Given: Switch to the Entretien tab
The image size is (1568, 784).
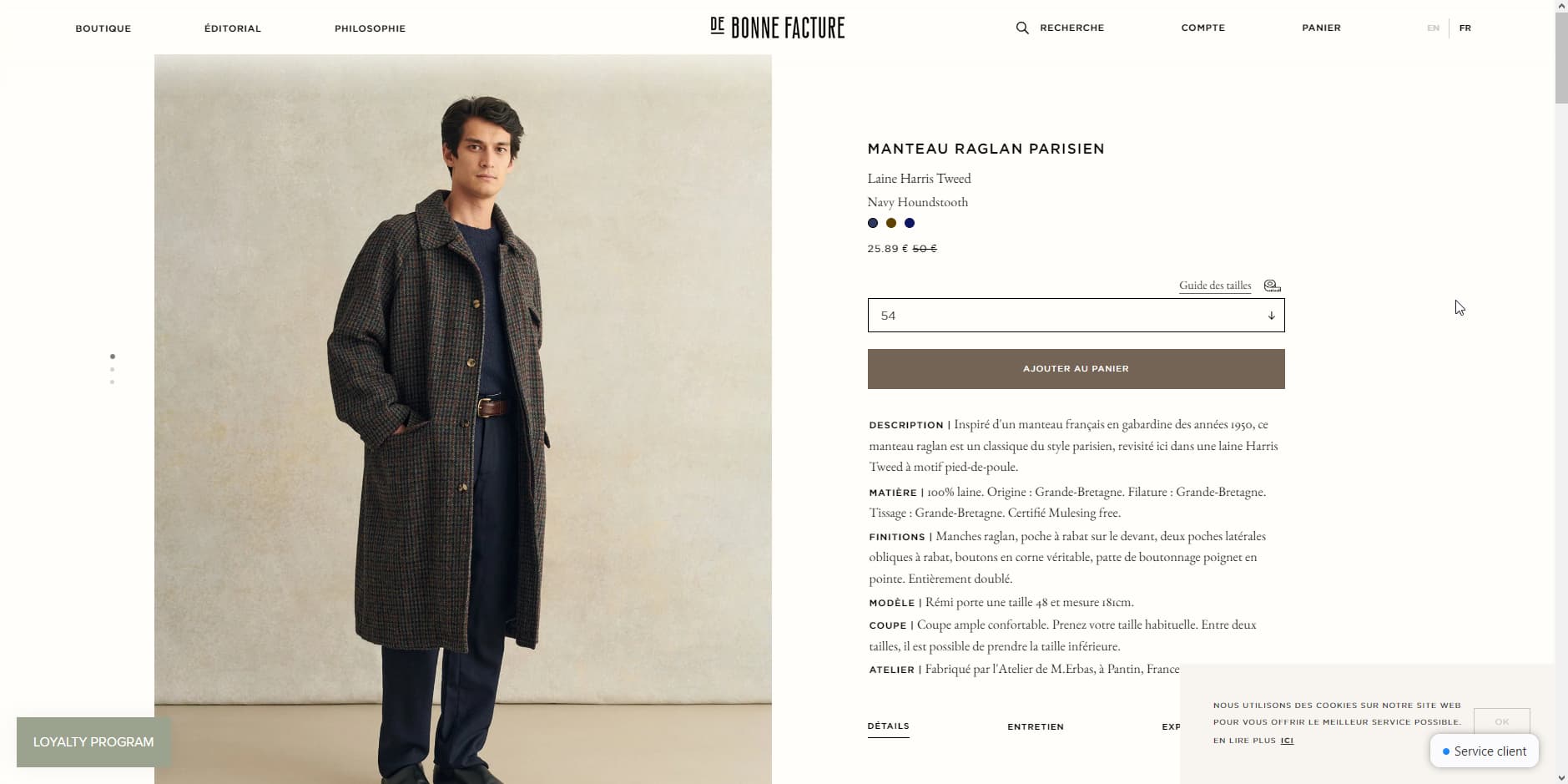Looking at the screenshot, I should pos(1035,727).
